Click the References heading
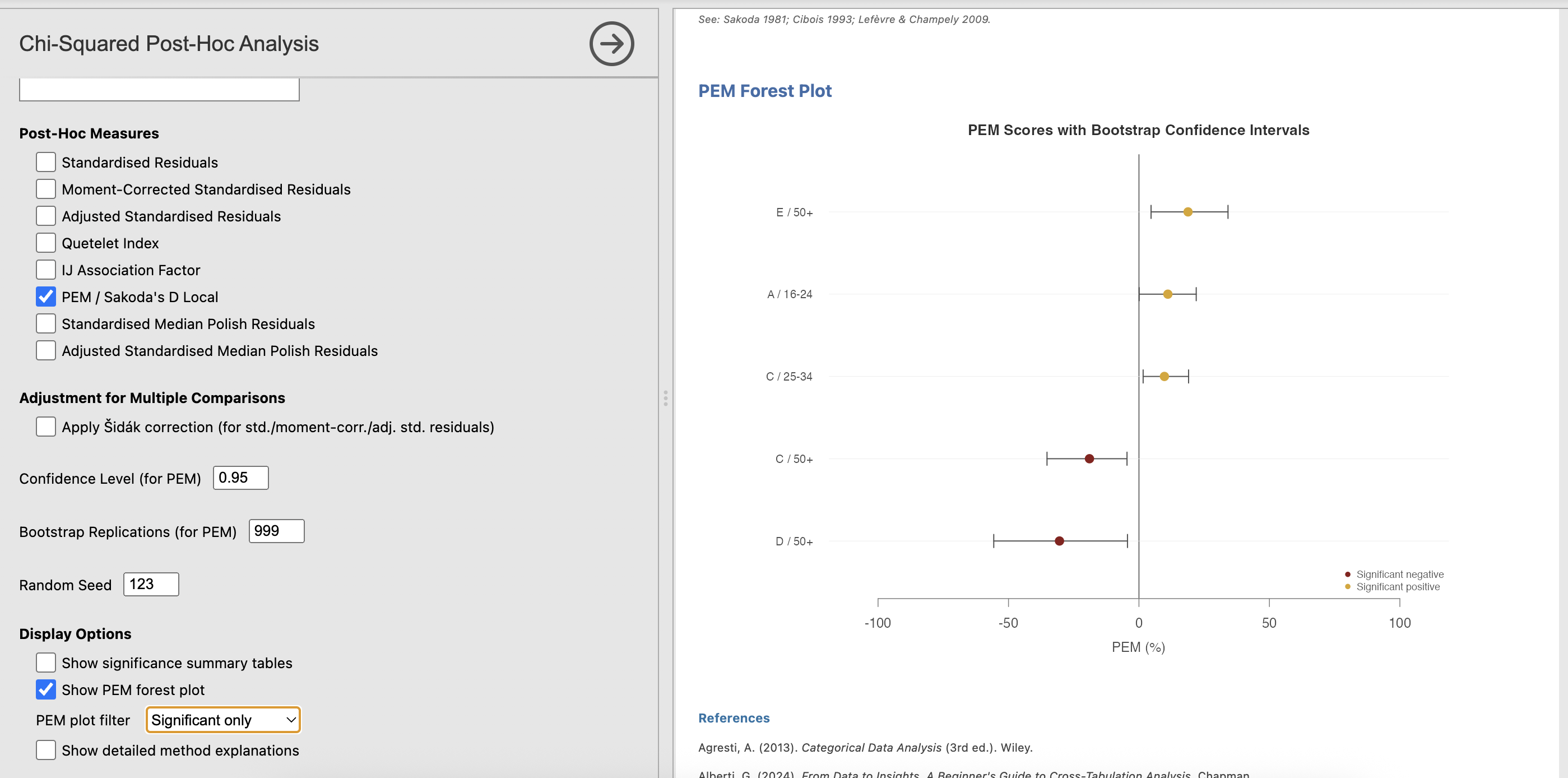The height and width of the screenshot is (778, 1568). (734, 717)
